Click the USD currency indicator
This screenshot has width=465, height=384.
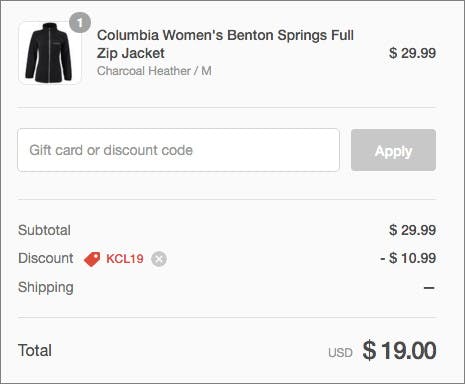(x=340, y=353)
